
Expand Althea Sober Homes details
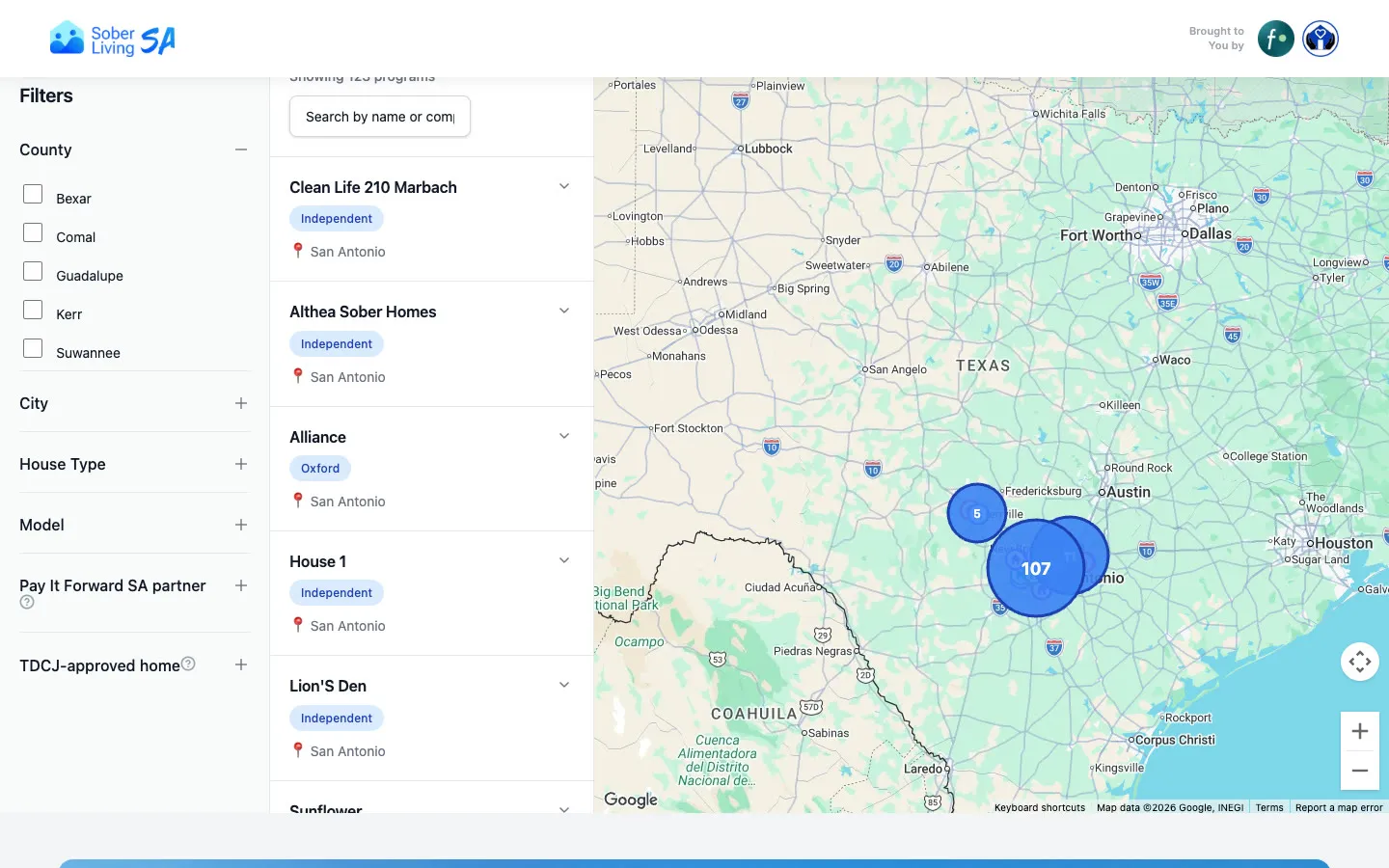564,311
